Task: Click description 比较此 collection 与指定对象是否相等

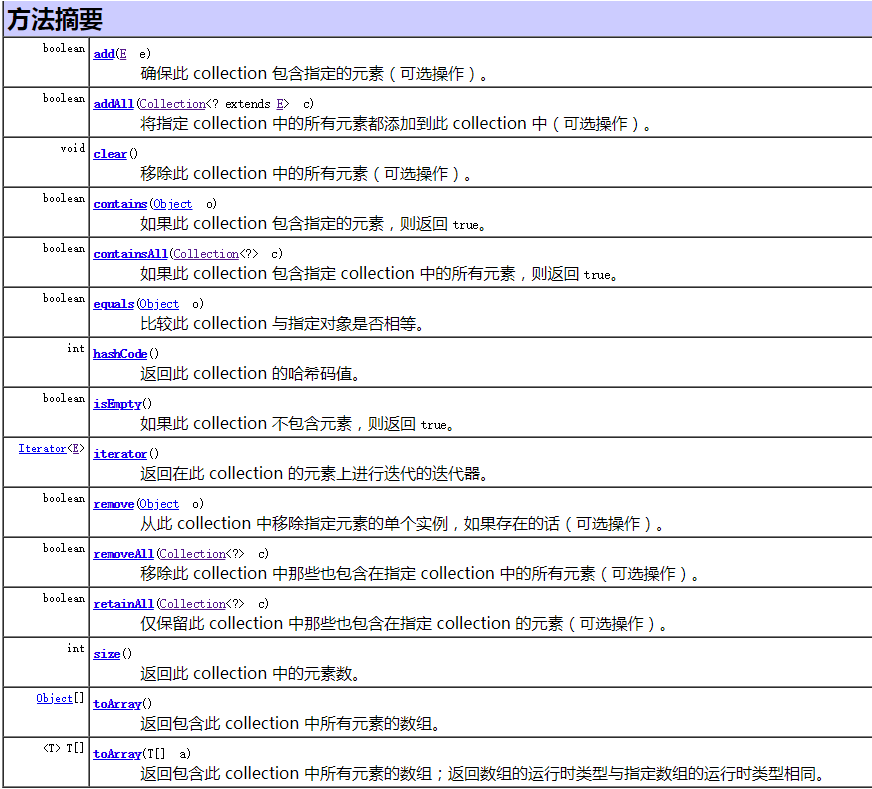Action: pos(282,324)
